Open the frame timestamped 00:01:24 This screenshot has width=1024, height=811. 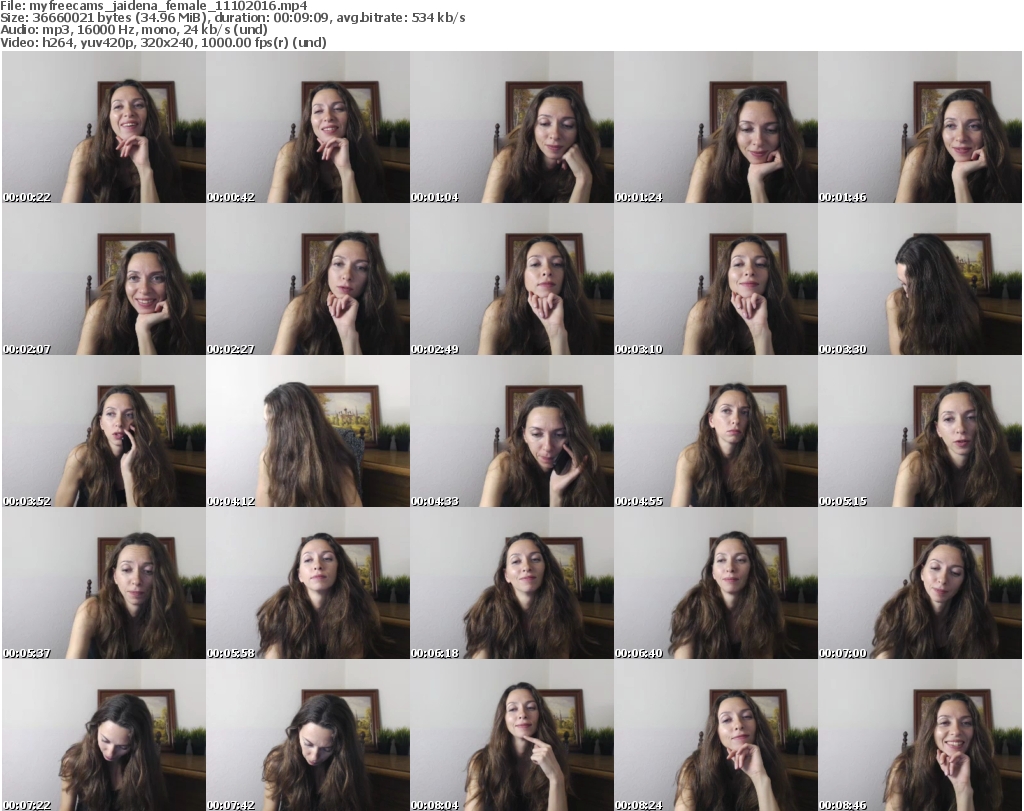point(716,127)
